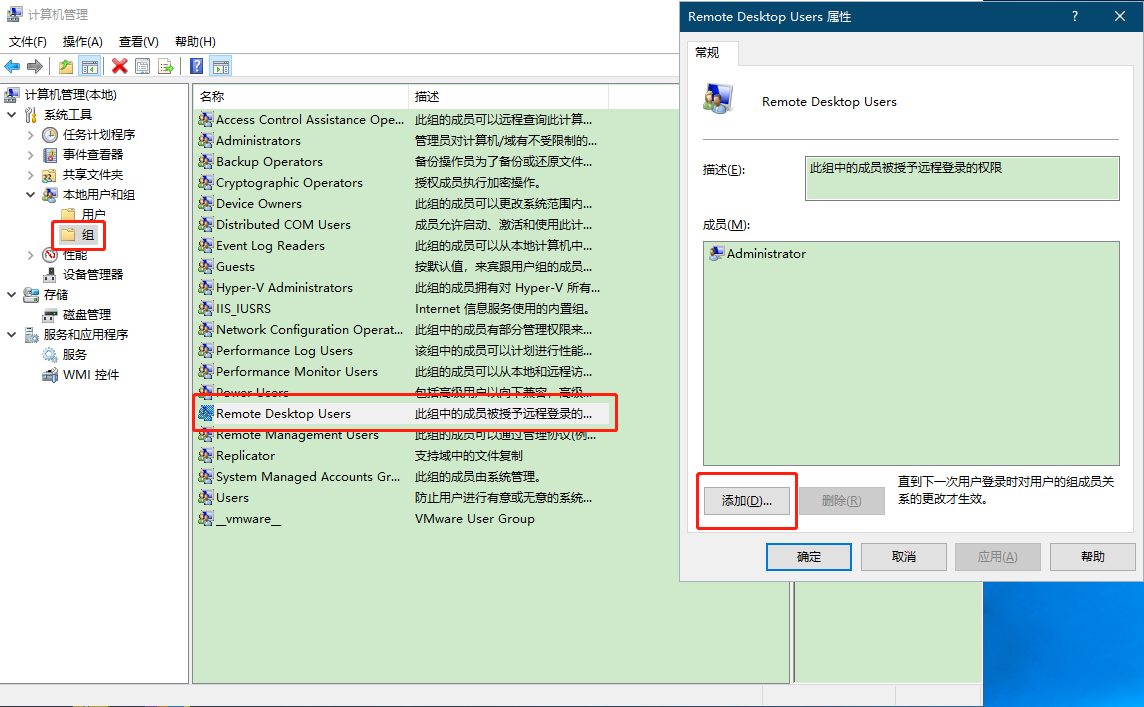
Task: Select the 服务 node with gear icon
Action: pos(74,354)
